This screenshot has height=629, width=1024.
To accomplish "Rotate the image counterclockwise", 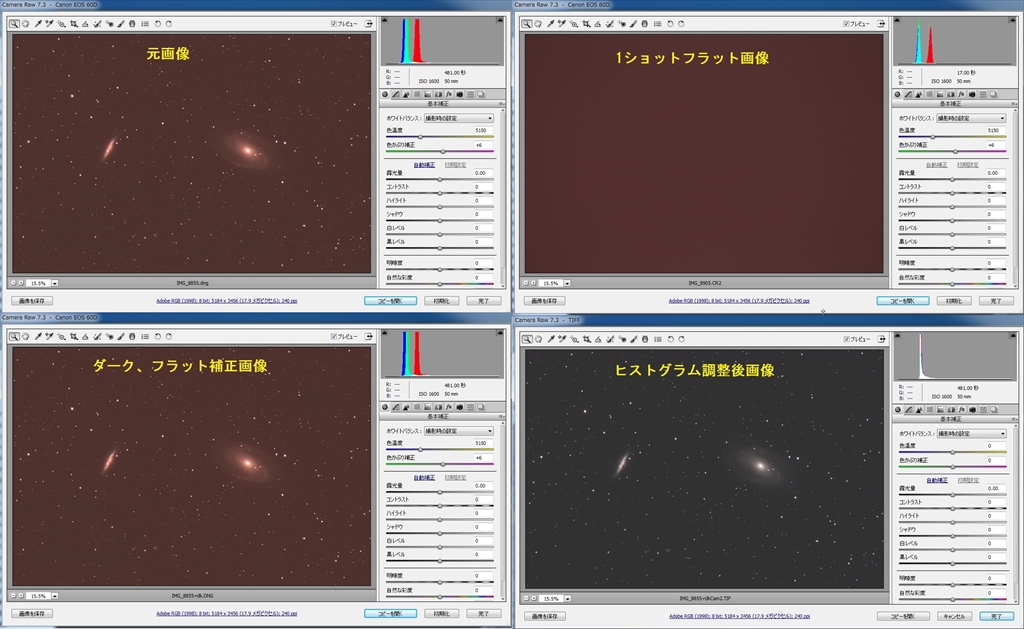I will pyautogui.click(x=158, y=24).
